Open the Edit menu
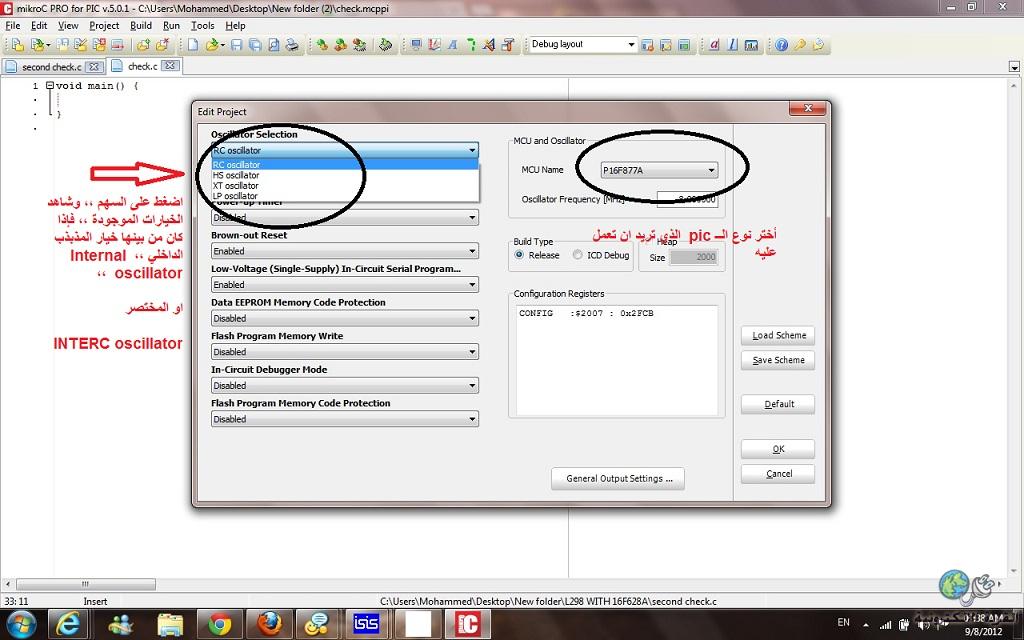The width and height of the screenshot is (1024, 640). tap(39, 25)
